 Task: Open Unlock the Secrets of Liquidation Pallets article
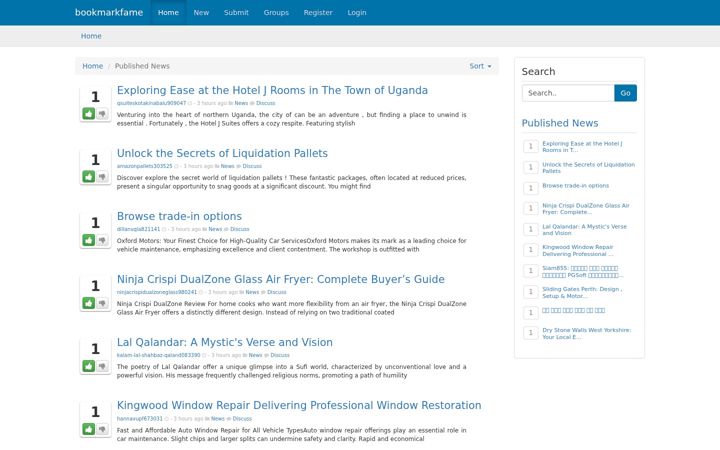(222, 153)
